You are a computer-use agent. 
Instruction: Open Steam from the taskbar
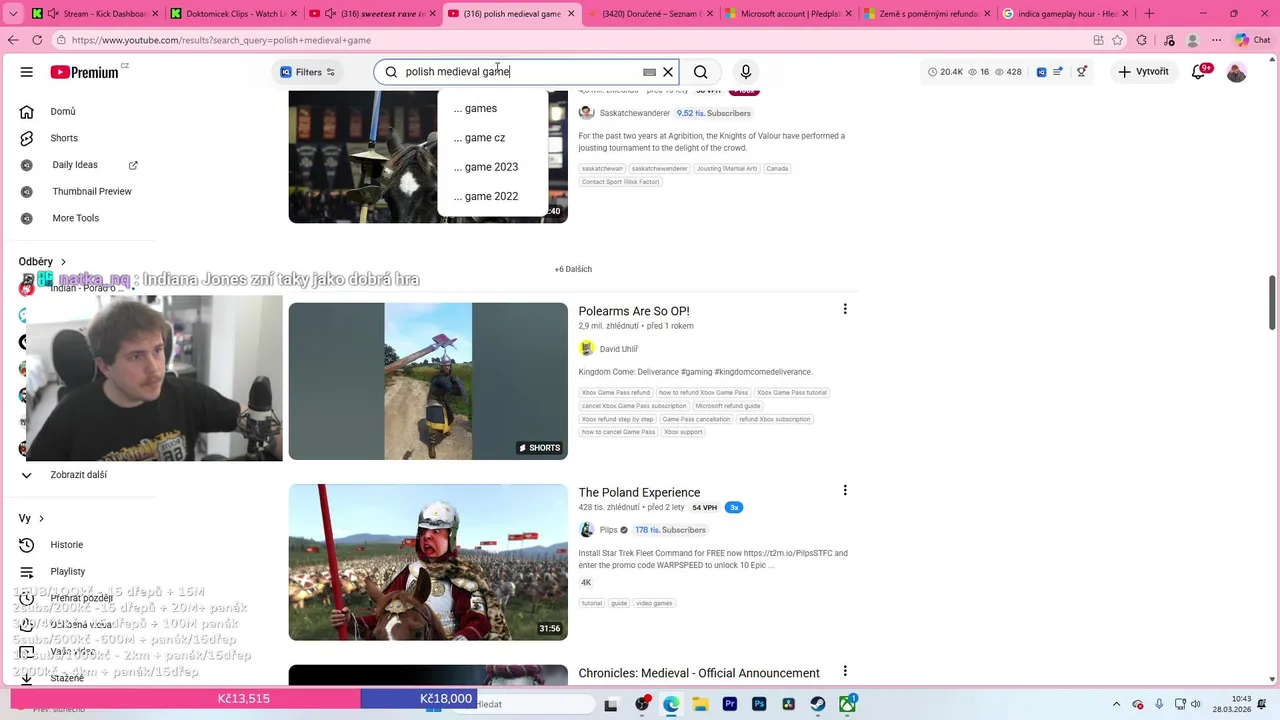pos(818,704)
